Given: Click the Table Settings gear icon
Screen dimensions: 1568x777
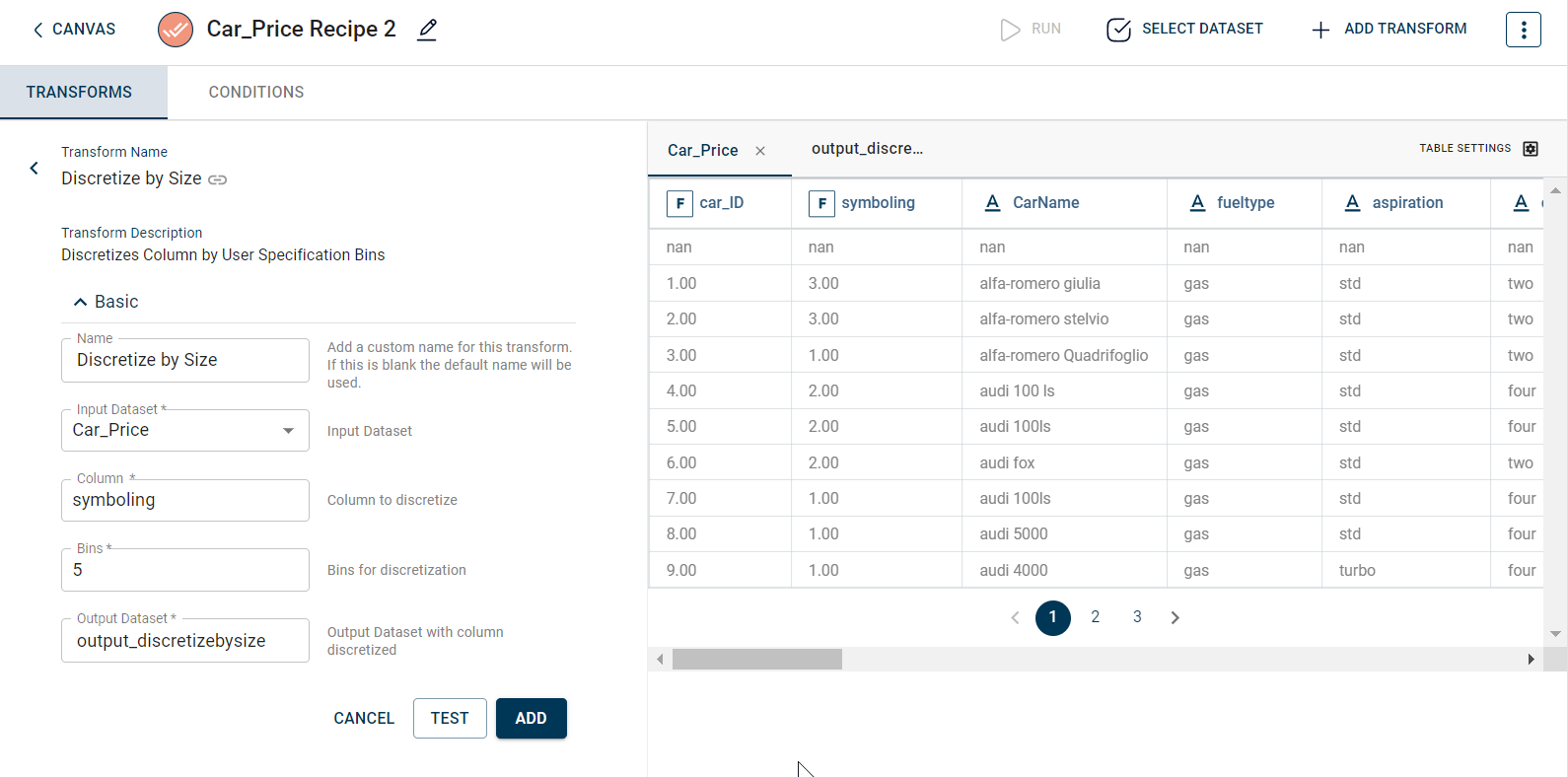Looking at the screenshot, I should pyautogui.click(x=1531, y=149).
